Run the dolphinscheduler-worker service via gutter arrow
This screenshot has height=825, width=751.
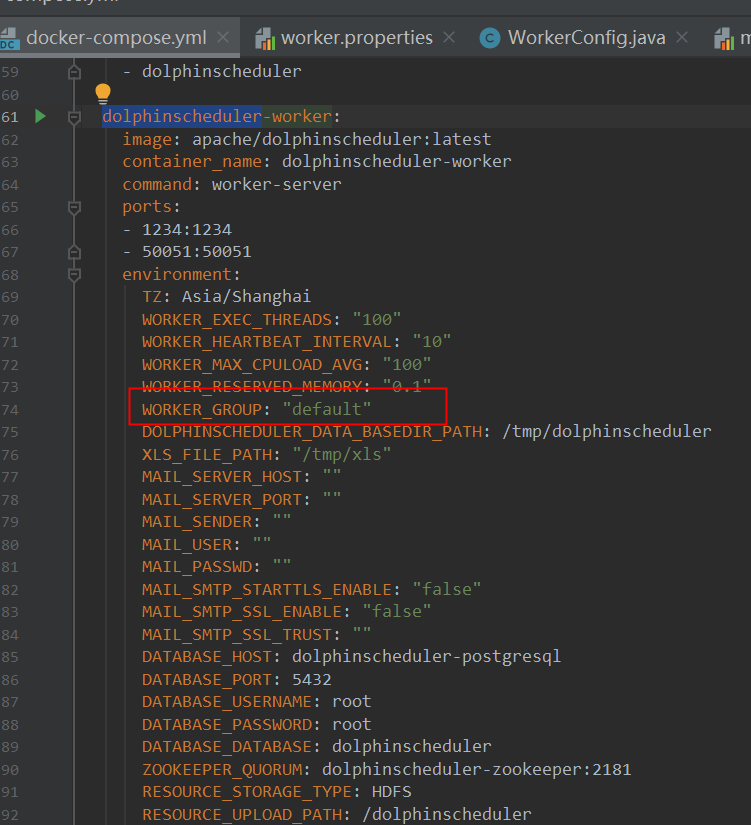click(x=40, y=116)
